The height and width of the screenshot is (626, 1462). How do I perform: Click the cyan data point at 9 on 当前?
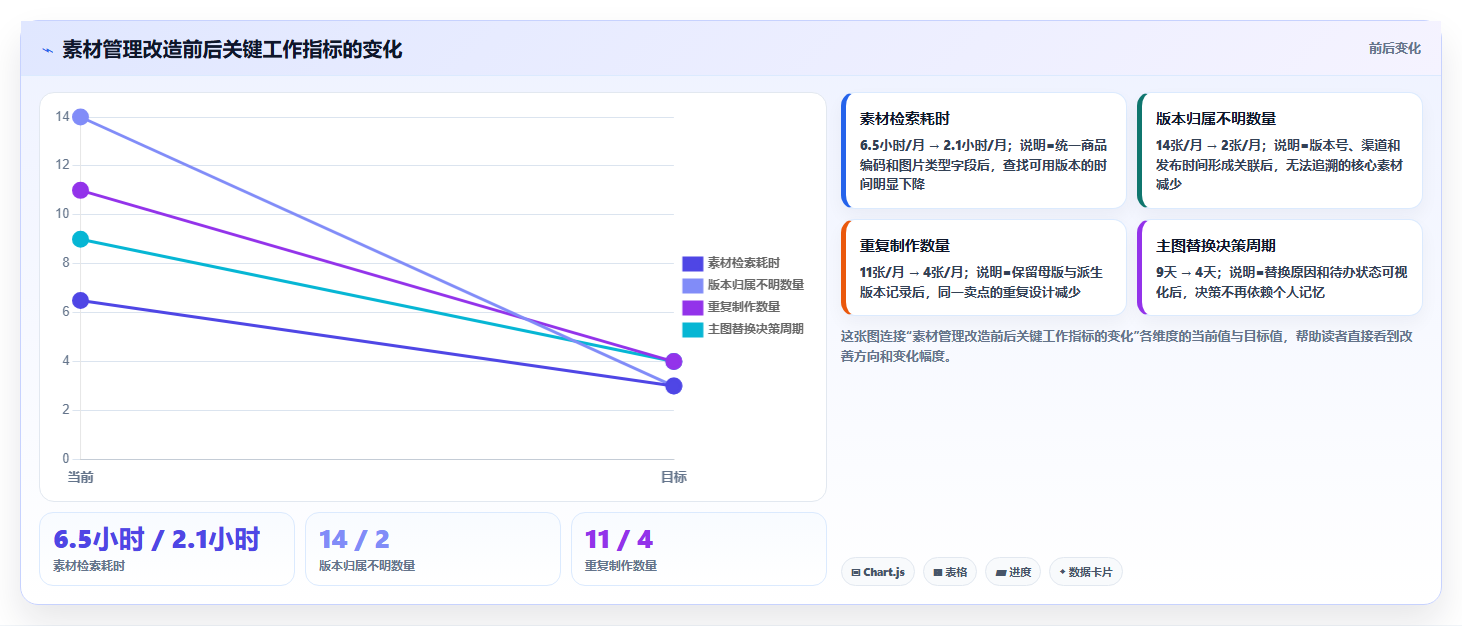coord(81,239)
